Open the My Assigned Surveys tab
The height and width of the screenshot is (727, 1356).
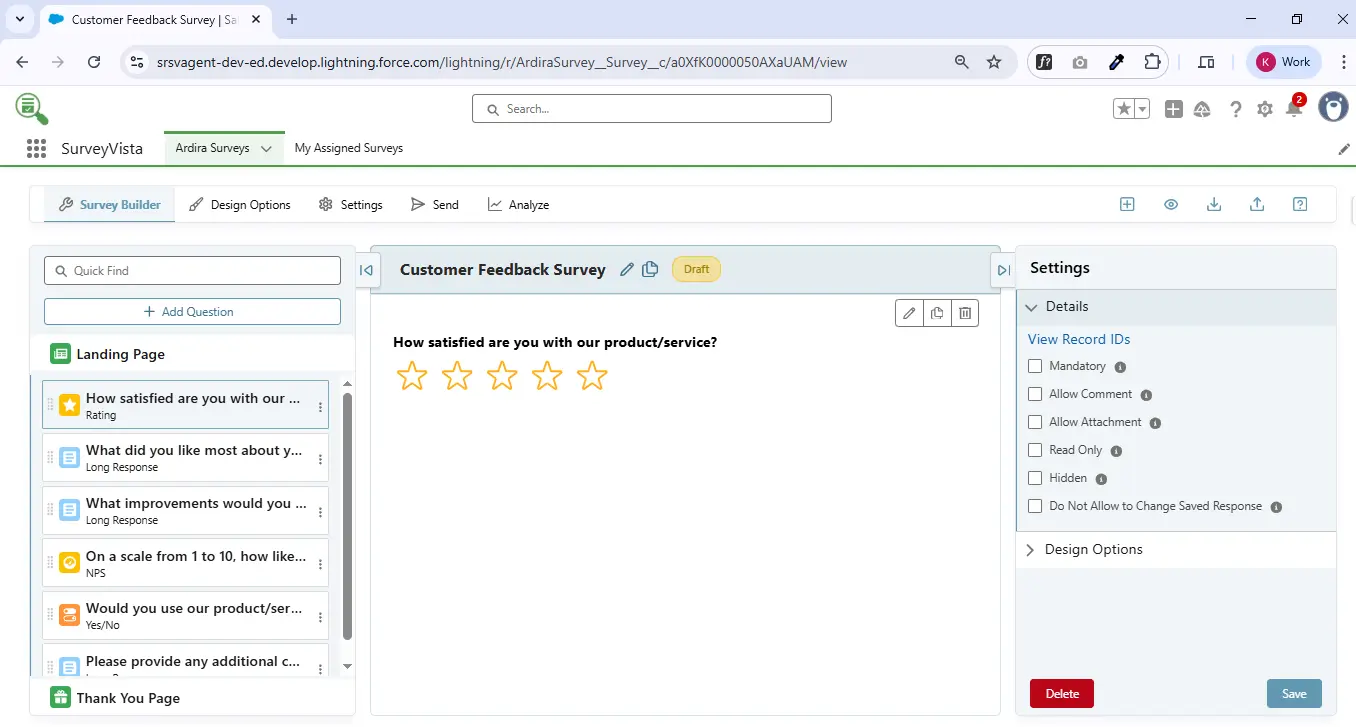click(348, 148)
